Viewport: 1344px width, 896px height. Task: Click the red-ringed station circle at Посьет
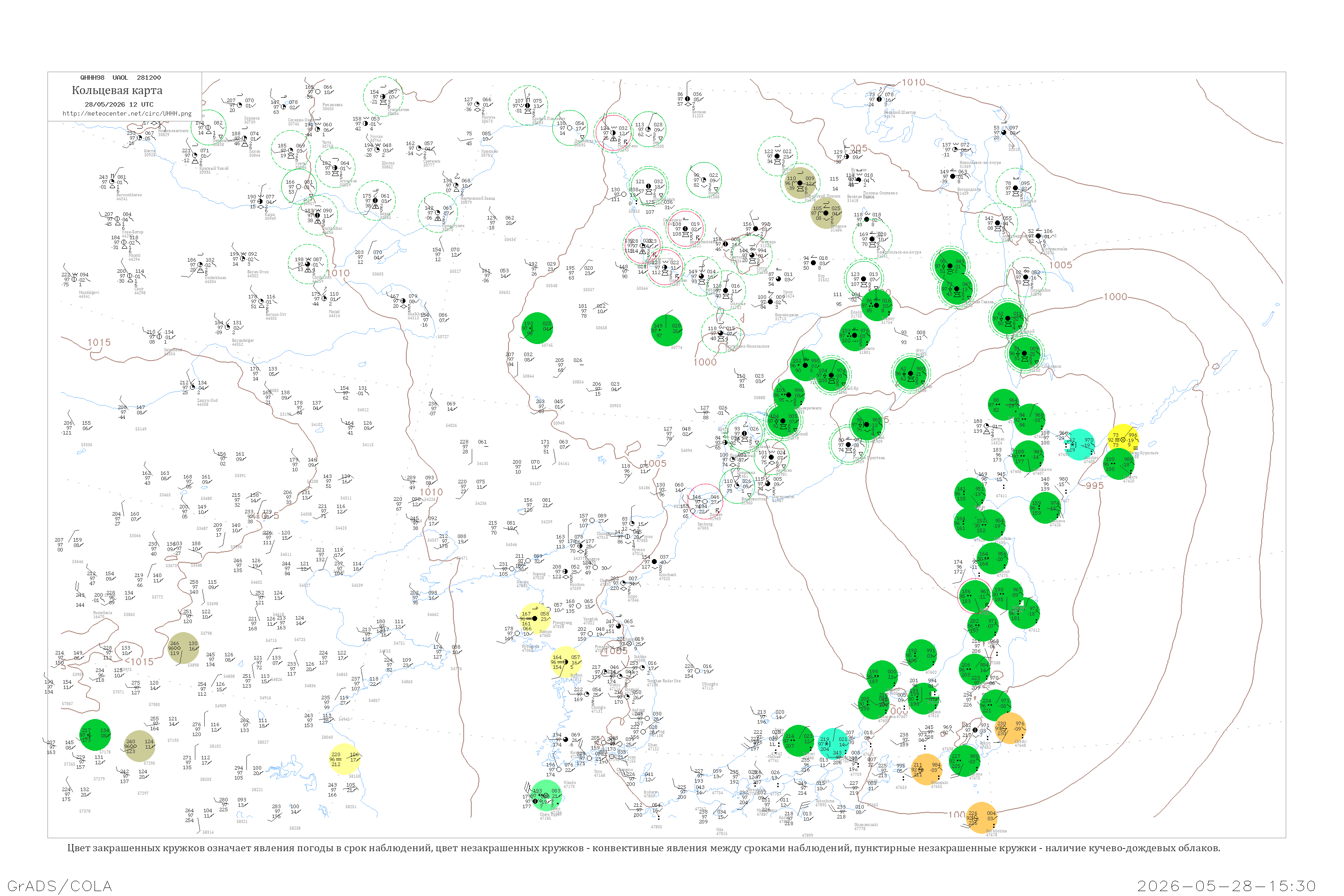pos(705,501)
